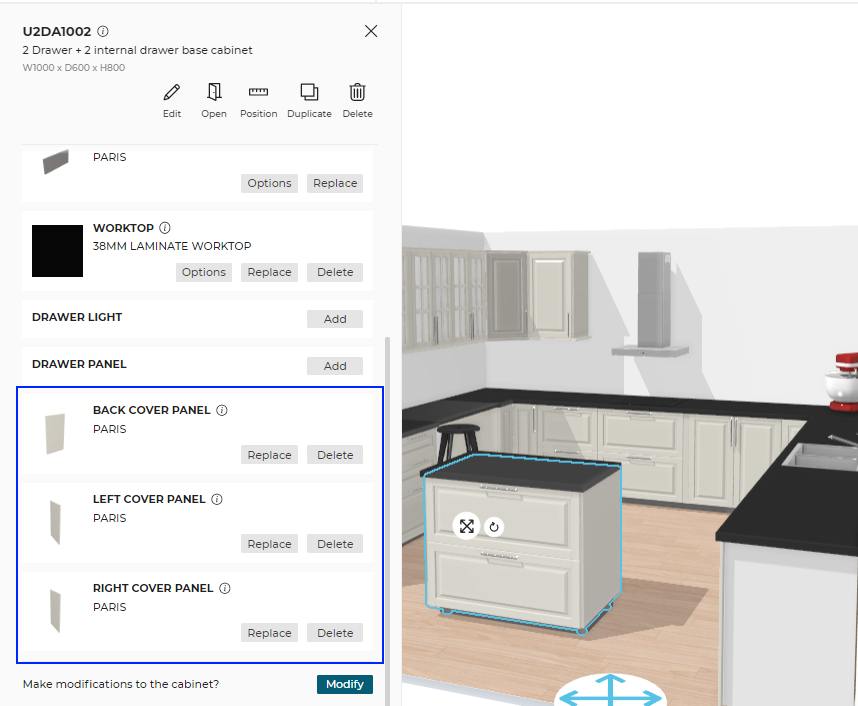
Task: Select the Position ruler icon
Action: point(259,93)
